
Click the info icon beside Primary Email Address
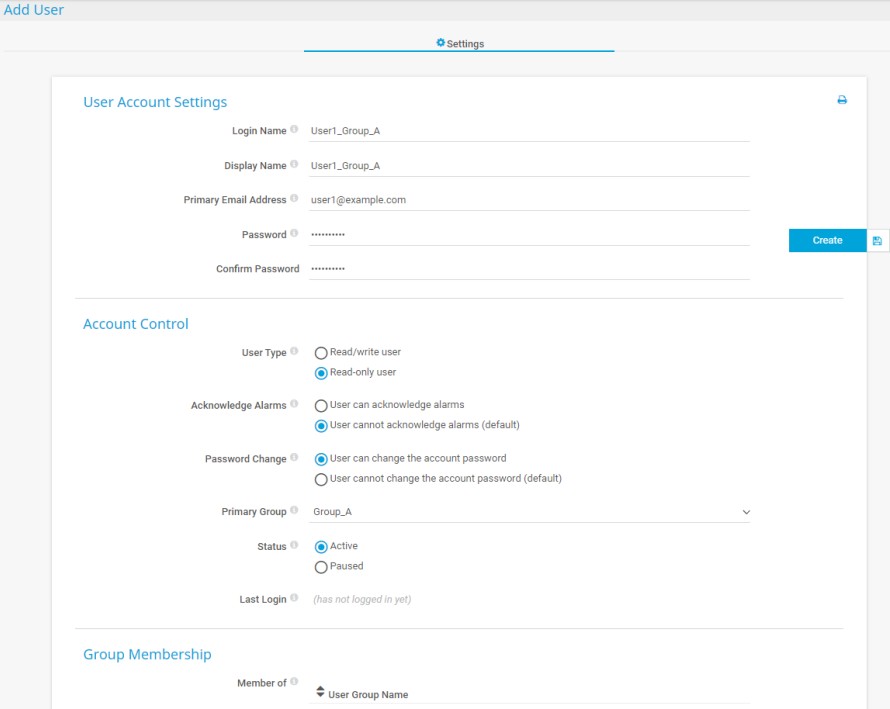pos(294,199)
